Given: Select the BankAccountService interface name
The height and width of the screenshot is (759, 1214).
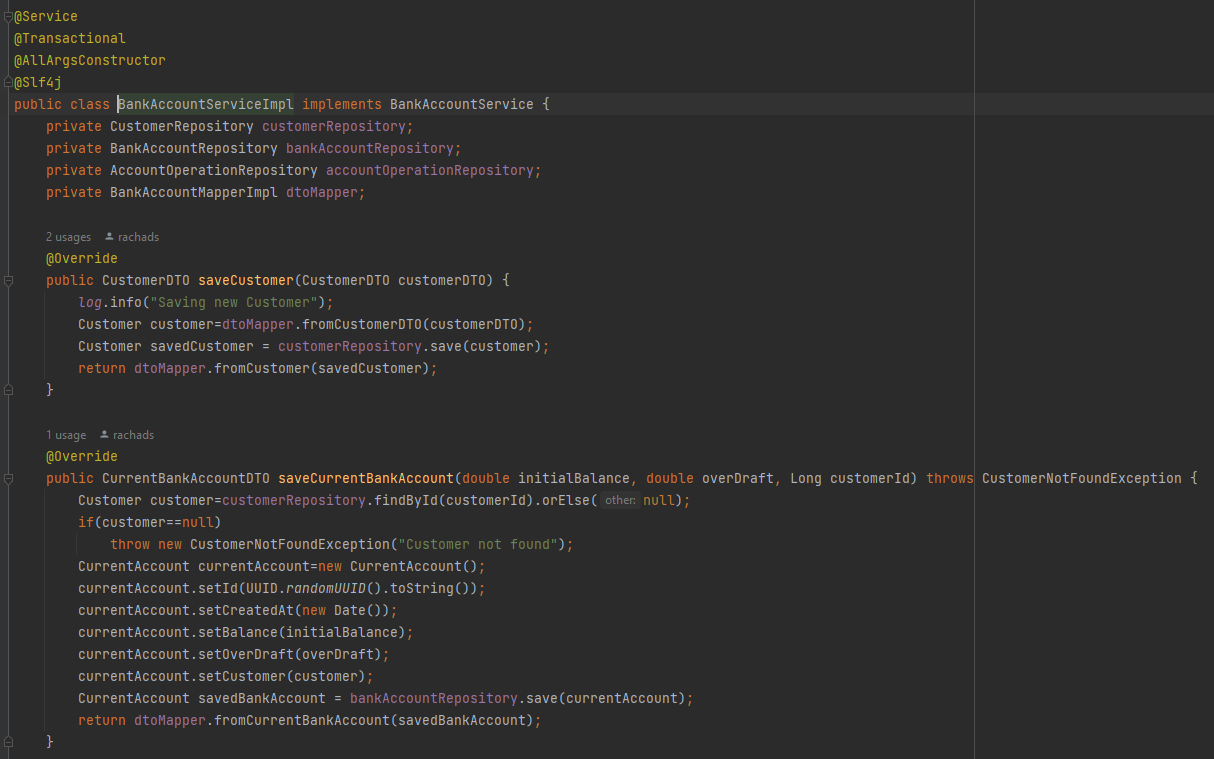Looking at the screenshot, I should (x=462, y=104).
